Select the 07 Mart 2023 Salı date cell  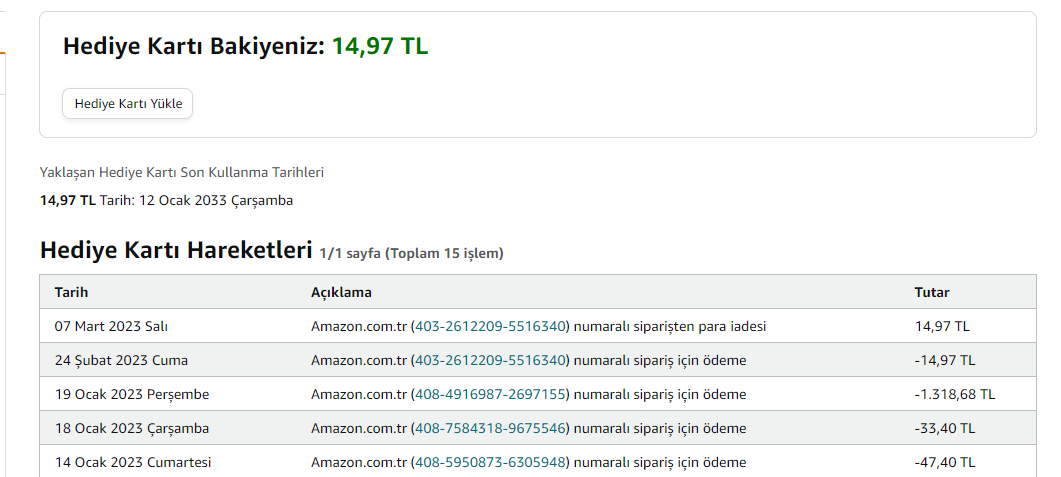[104, 326]
